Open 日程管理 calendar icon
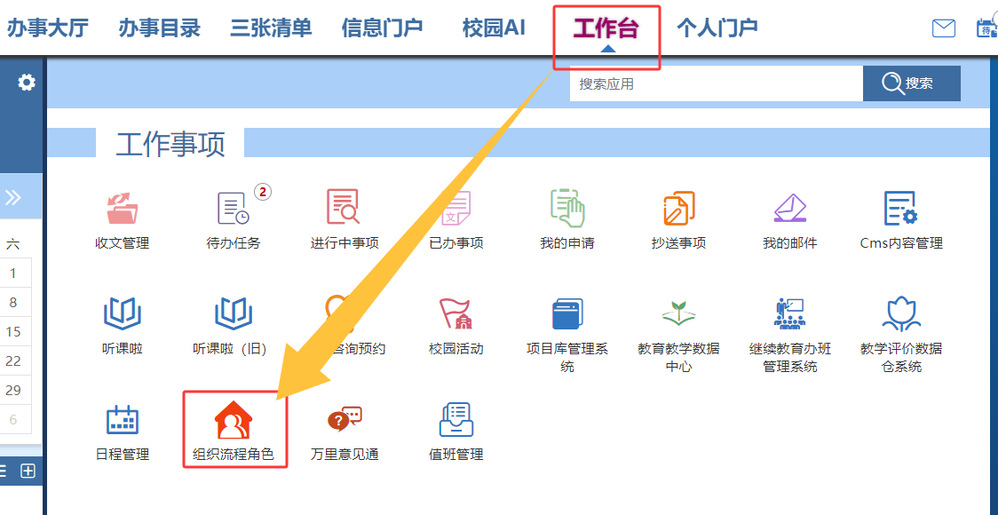Screen dimensions: 998x515 point(122,421)
